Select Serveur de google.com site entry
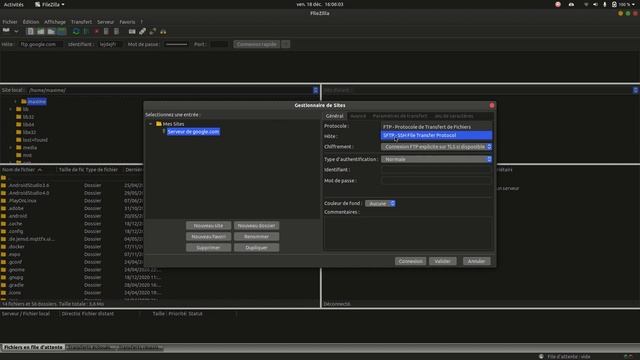The width and height of the screenshot is (640, 360). coord(193,131)
